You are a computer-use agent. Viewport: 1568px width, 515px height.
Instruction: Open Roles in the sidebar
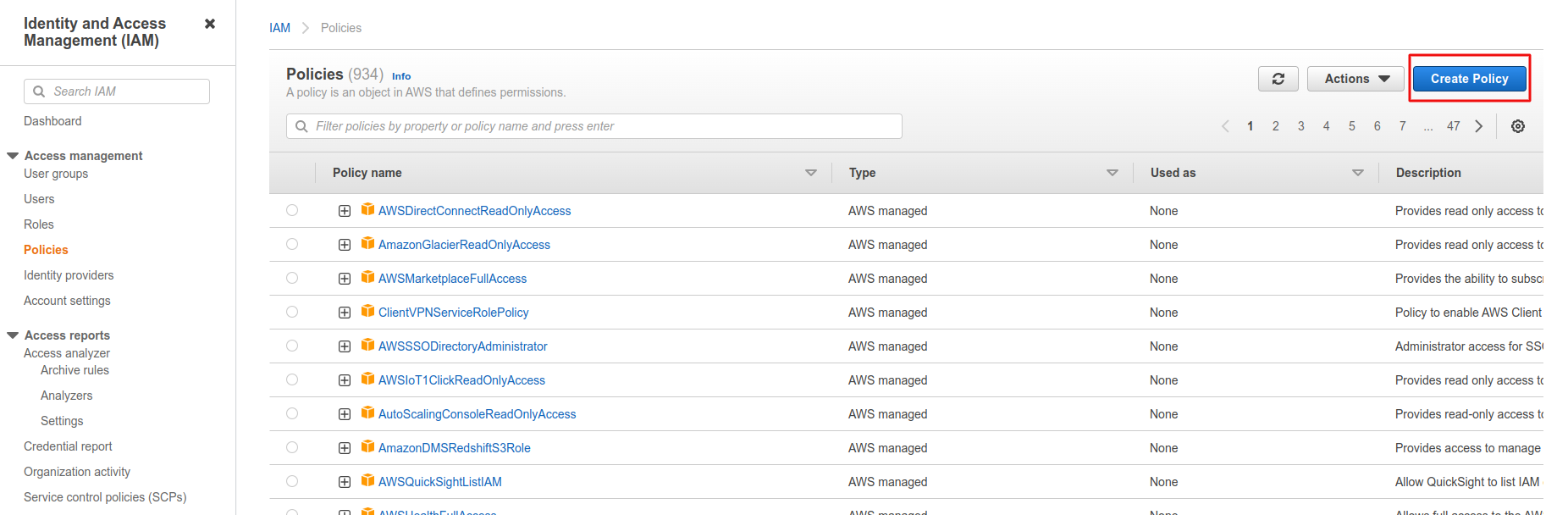click(39, 224)
